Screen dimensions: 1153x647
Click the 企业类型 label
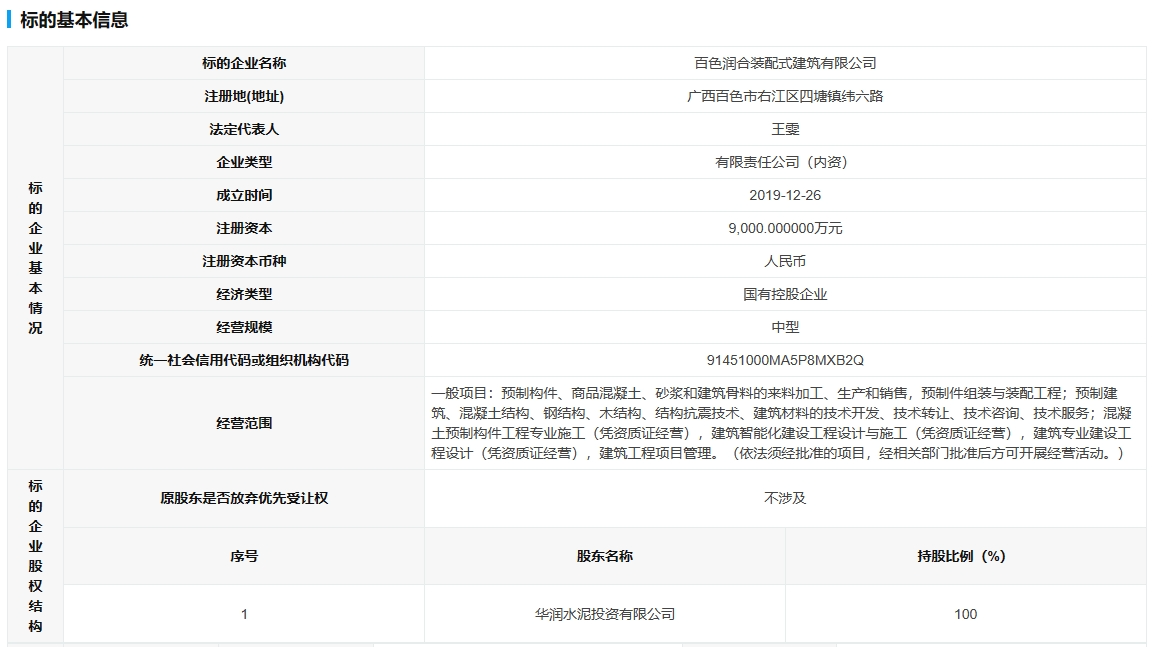pyautogui.click(x=244, y=162)
